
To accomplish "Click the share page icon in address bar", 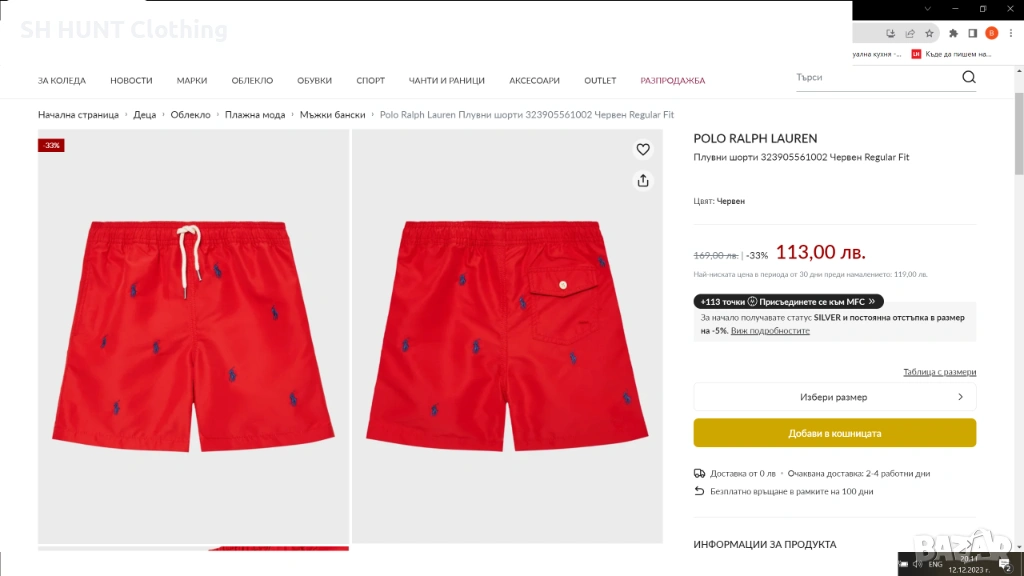I will (910, 33).
